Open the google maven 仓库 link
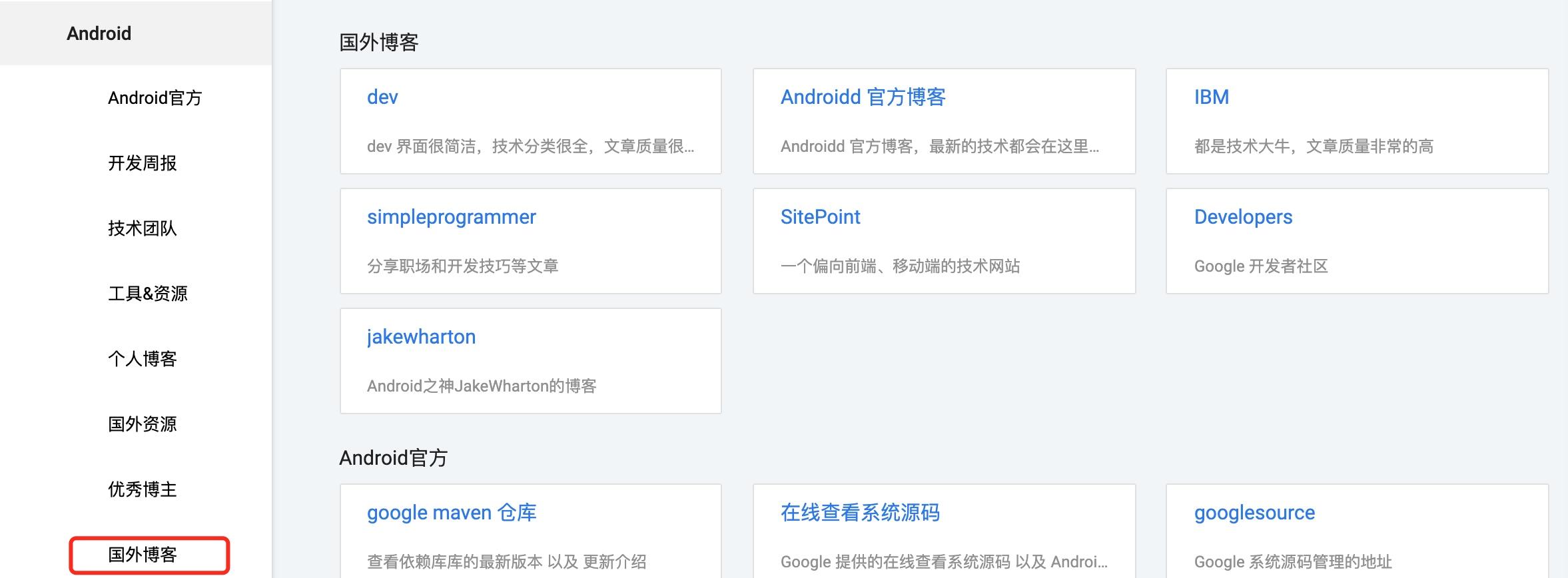Viewport: 1568px width, 578px height. click(x=452, y=513)
